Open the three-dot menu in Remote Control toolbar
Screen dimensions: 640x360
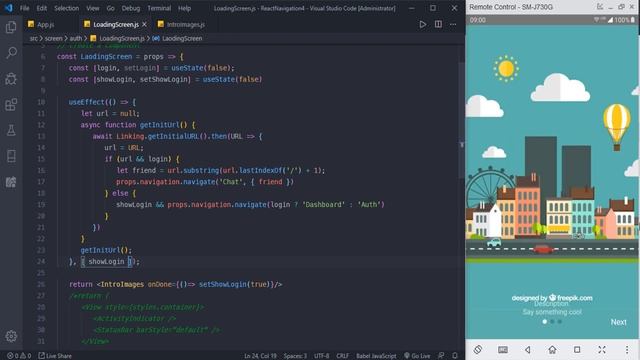click(x=627, y=349)
